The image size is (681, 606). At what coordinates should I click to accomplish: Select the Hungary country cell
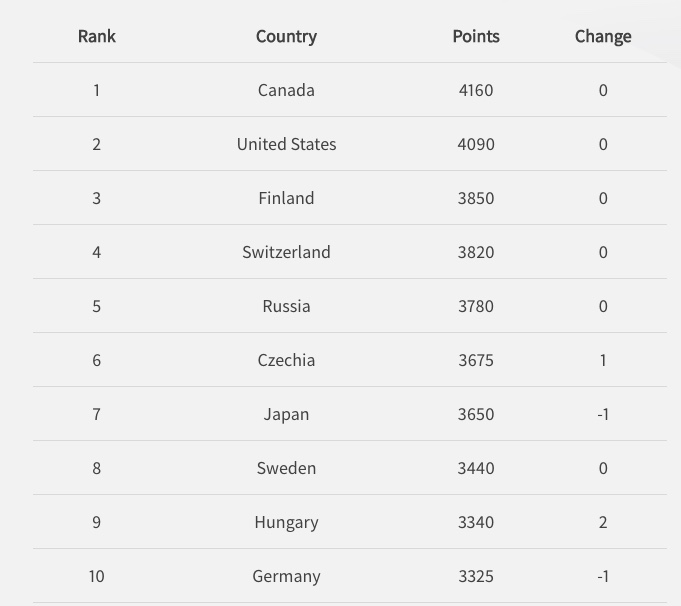pos(286,522)
